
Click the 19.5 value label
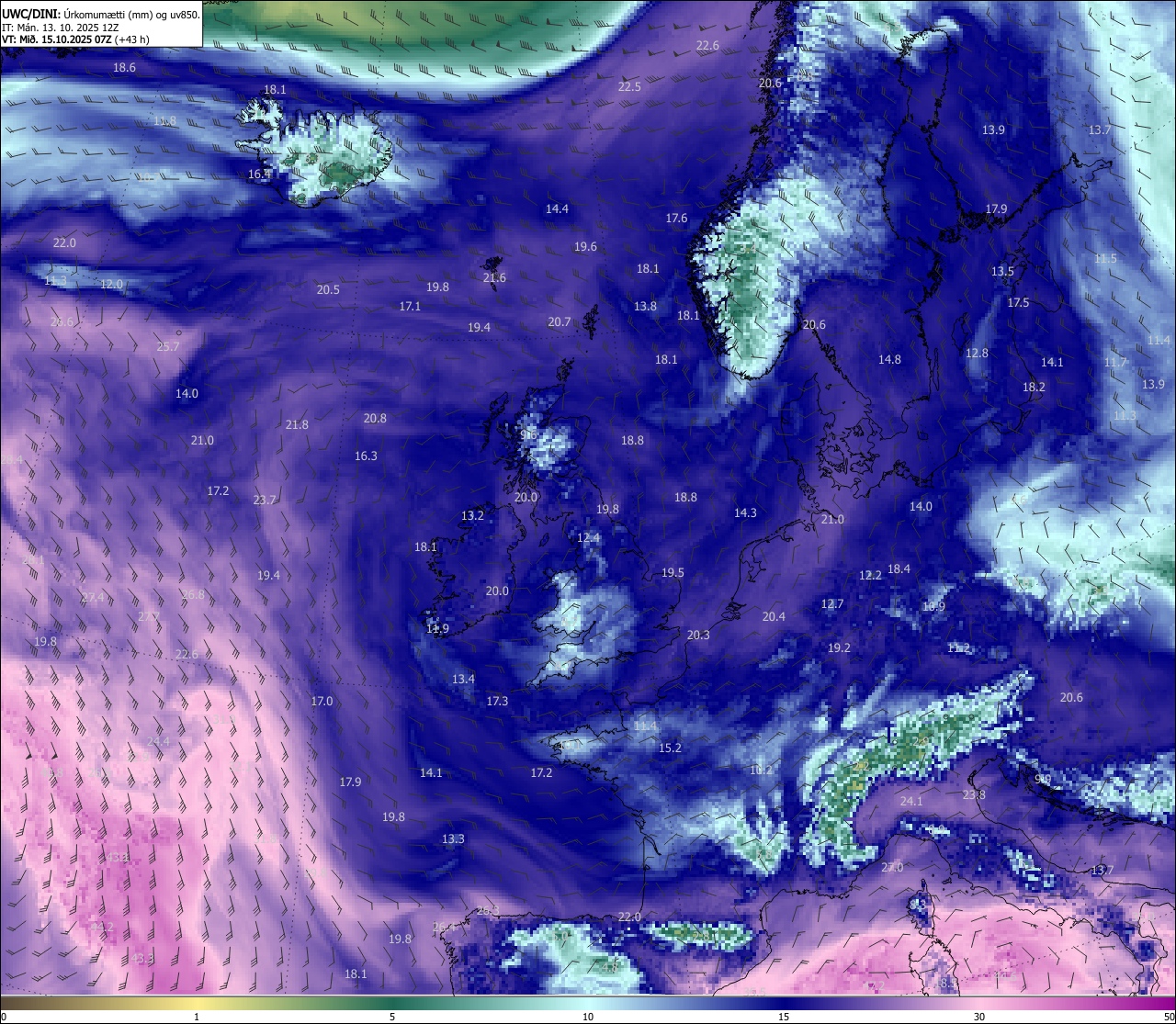click(673, 573)
